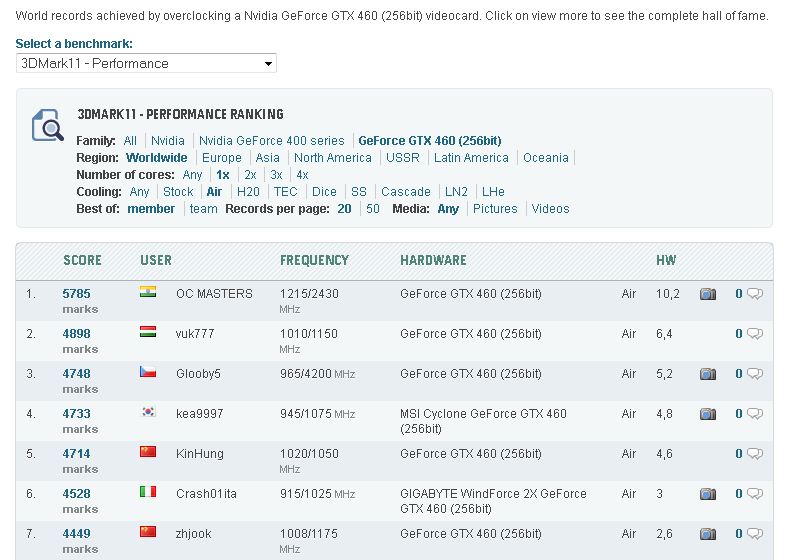The image size is (789, 560).
Task: Click South Korea flag next to kea9997
Action: tap(148, 412)
